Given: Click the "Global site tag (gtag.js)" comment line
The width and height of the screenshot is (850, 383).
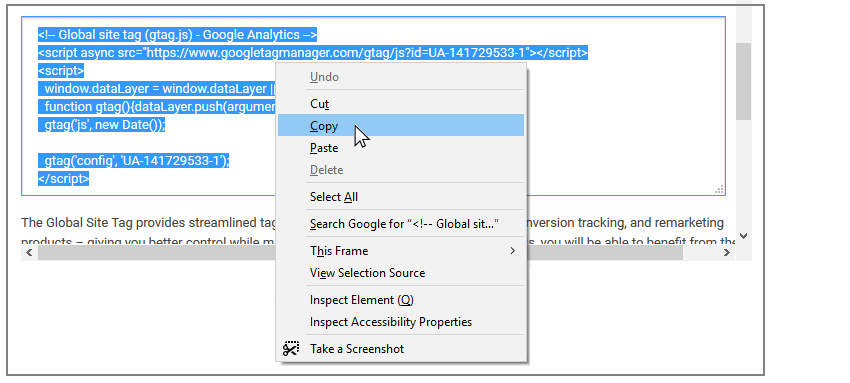Looking at the screenshot, I should tap(177, 35).
